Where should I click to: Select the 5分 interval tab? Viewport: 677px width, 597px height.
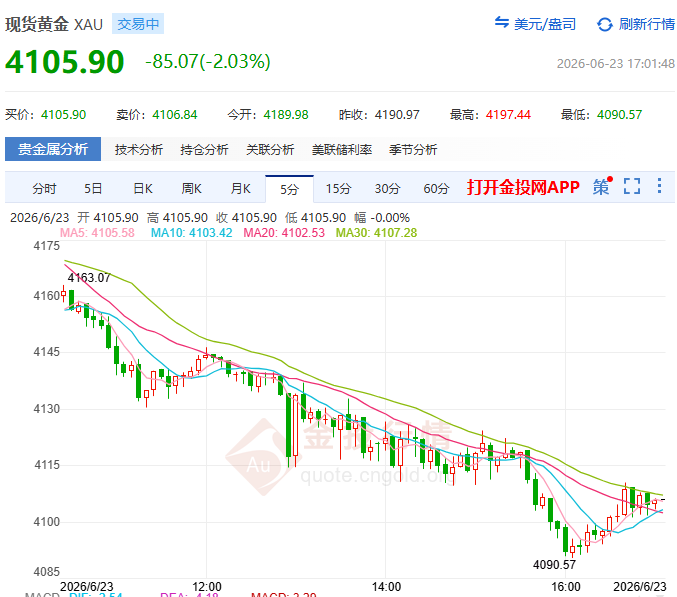tap(289, 189)
